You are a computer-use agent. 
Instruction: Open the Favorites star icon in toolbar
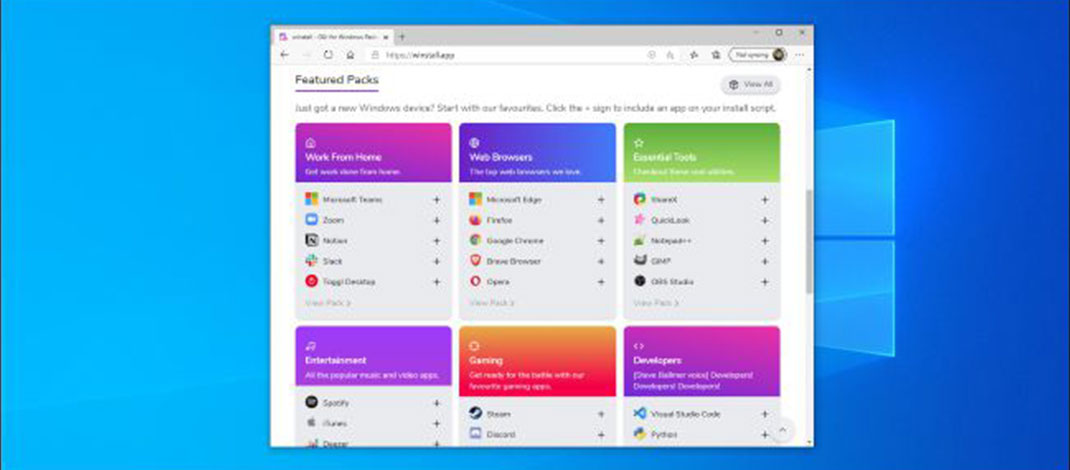coord(694,55)
